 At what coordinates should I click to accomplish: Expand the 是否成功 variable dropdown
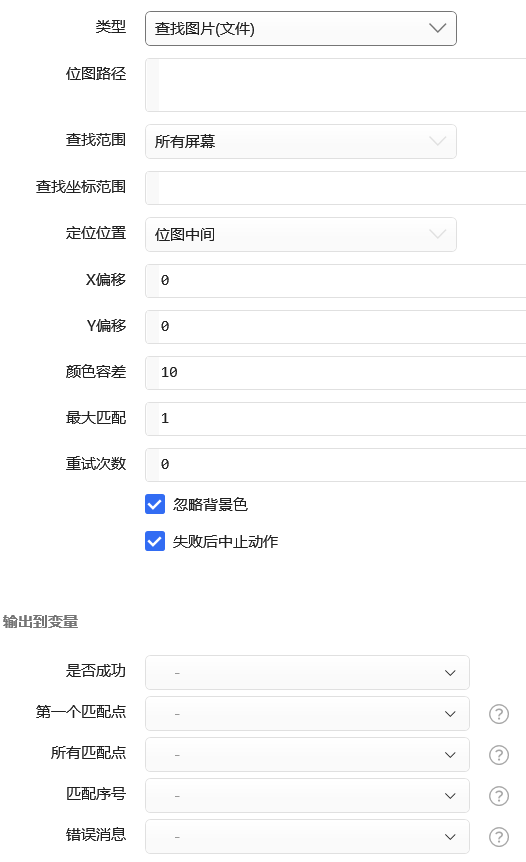307,672
